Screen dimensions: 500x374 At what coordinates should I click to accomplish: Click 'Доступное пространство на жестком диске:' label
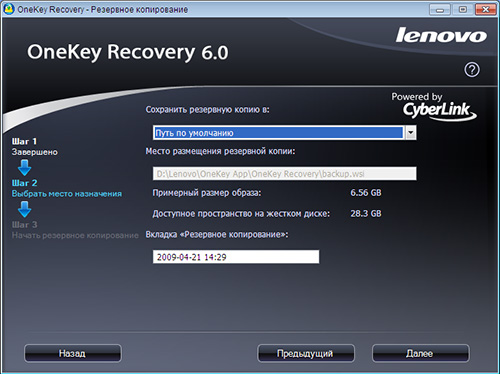241,214
